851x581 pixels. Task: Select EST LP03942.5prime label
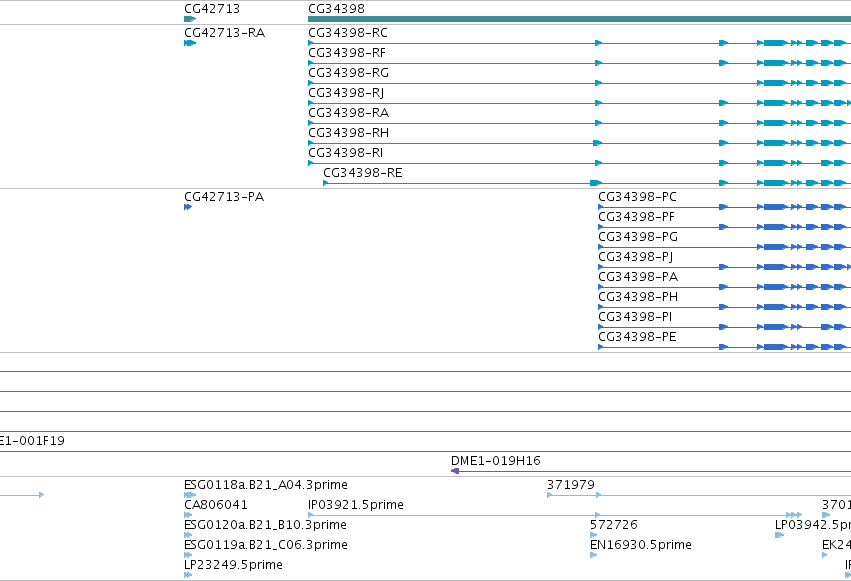(x=812, y=525)
